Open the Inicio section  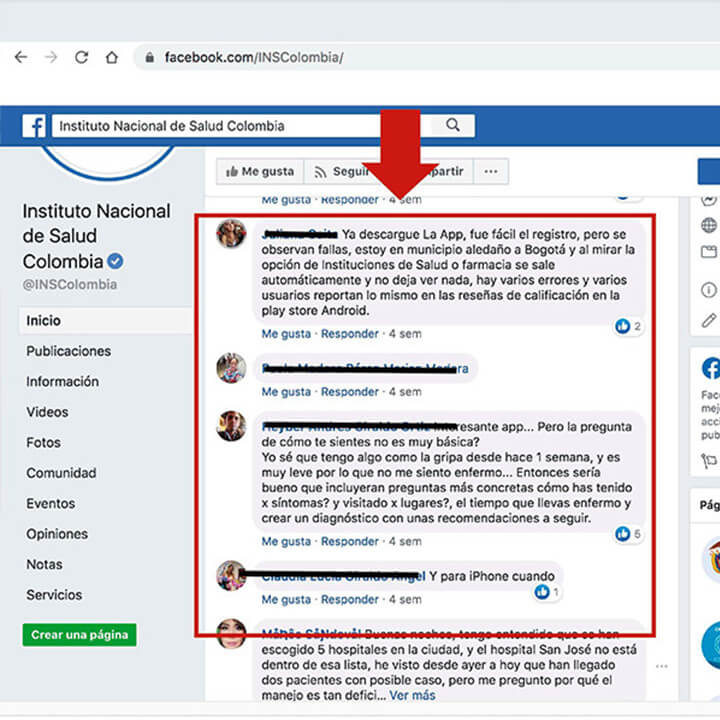[x=106, y=321]
